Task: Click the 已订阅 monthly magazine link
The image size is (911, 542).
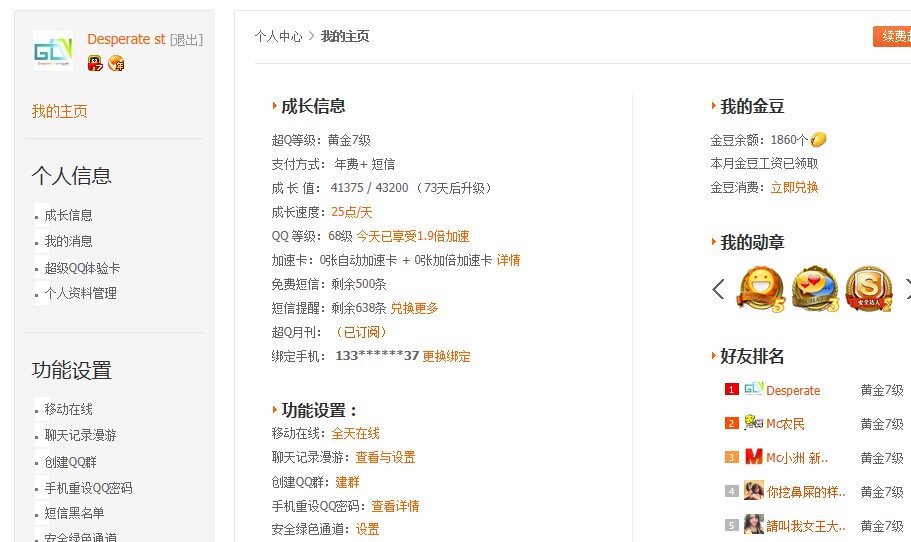Action: click(x=361, y=332)
